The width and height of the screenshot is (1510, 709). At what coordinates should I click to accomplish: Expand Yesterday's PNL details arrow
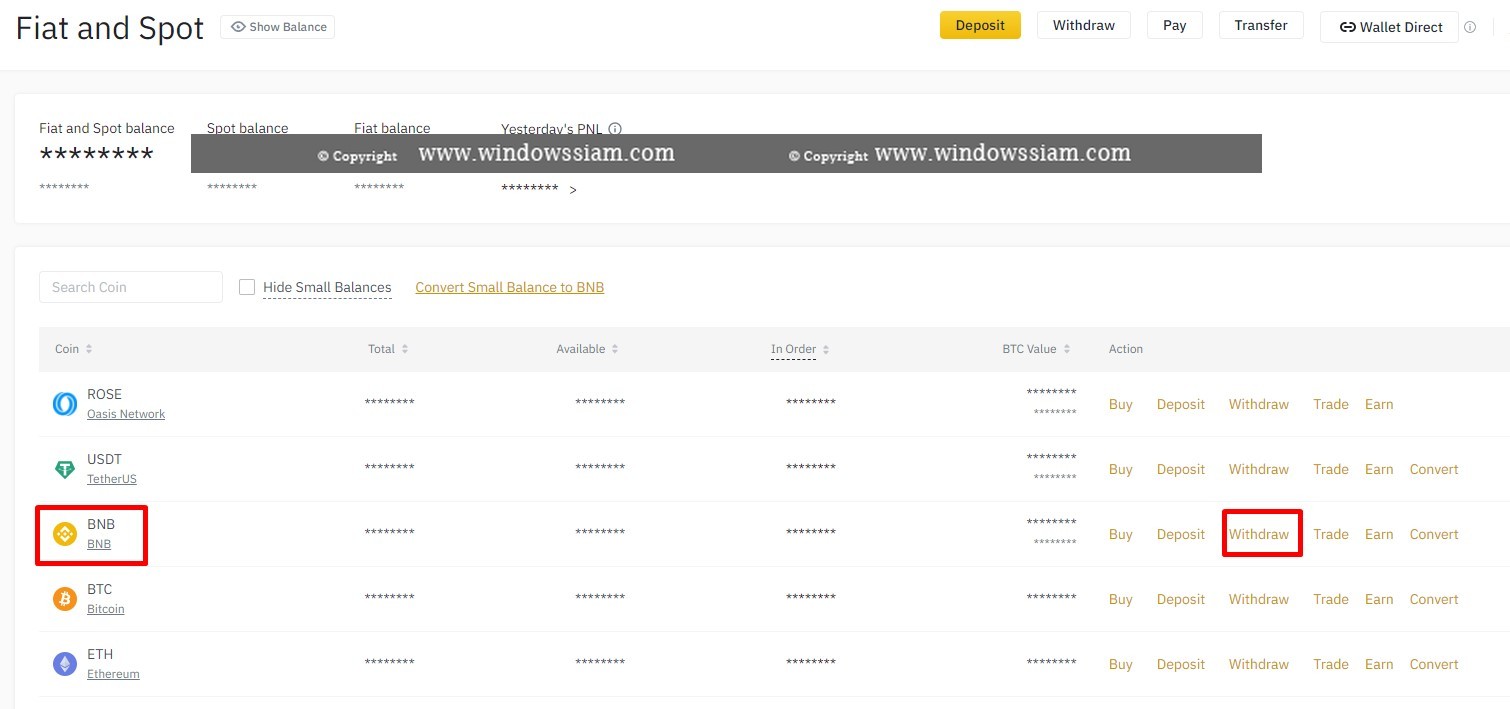click(x=573, y=190)
